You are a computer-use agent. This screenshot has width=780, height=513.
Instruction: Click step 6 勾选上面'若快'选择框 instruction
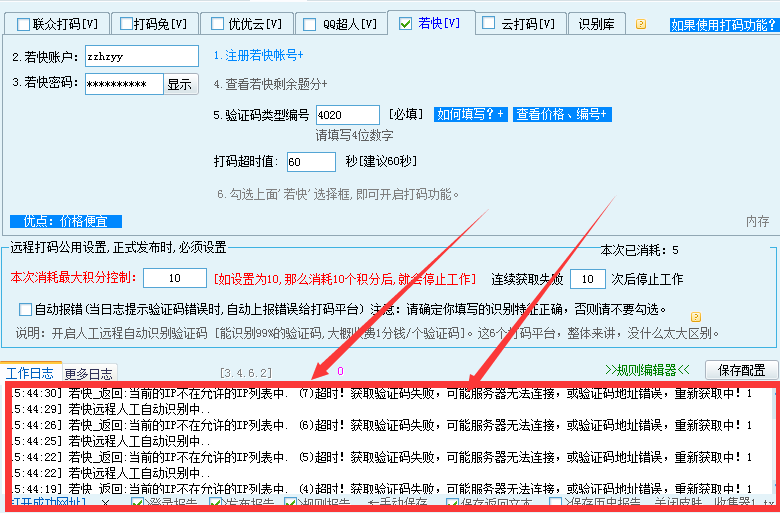[338, 194]
